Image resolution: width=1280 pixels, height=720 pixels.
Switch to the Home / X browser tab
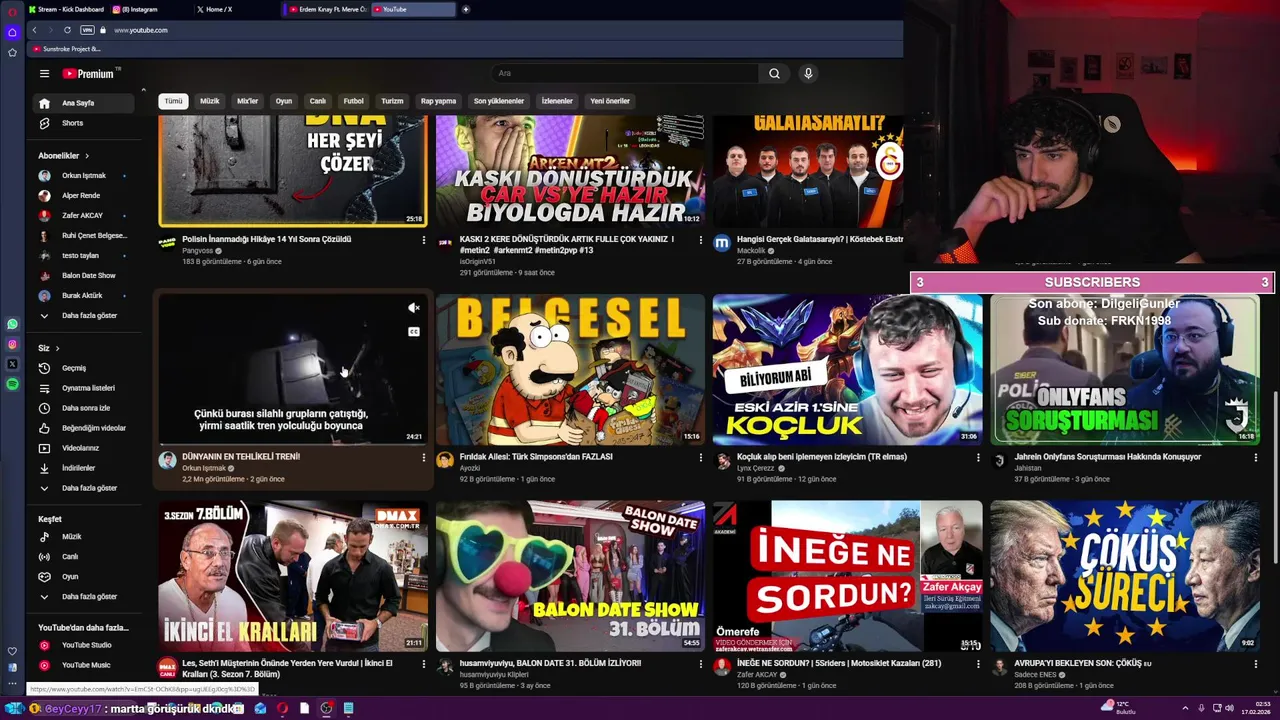click(x=236, y=9)
